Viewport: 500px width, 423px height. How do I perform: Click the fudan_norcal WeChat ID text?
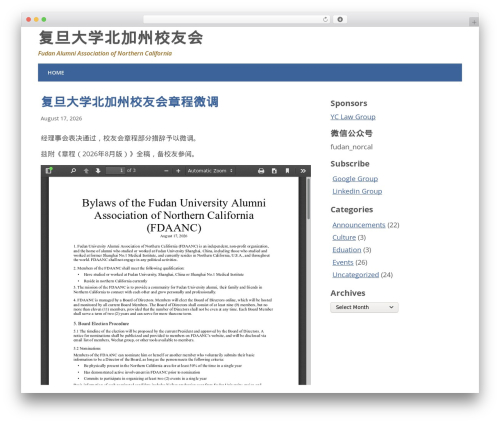click(x=351, y=147)
